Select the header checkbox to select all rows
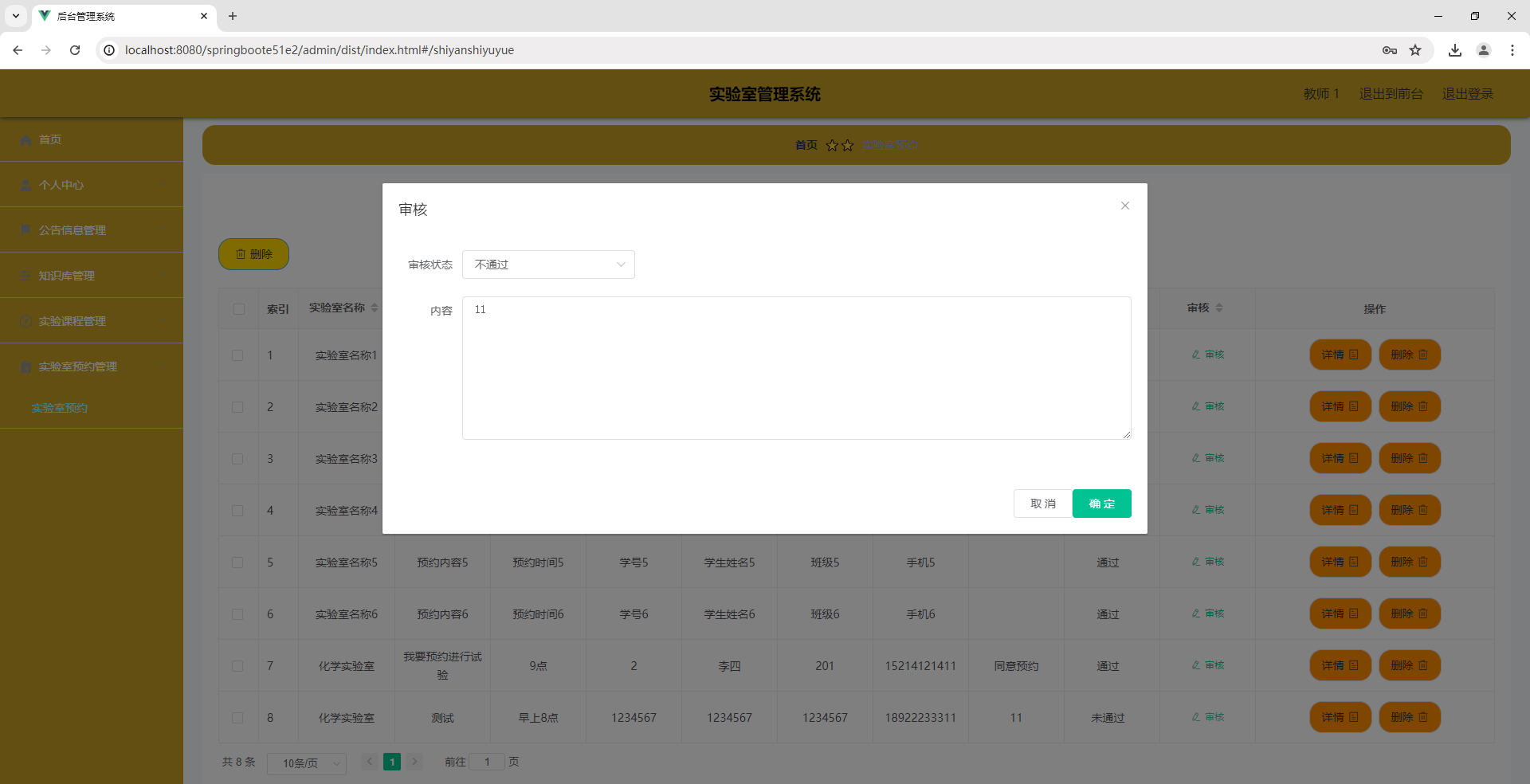 pos(237,309)
